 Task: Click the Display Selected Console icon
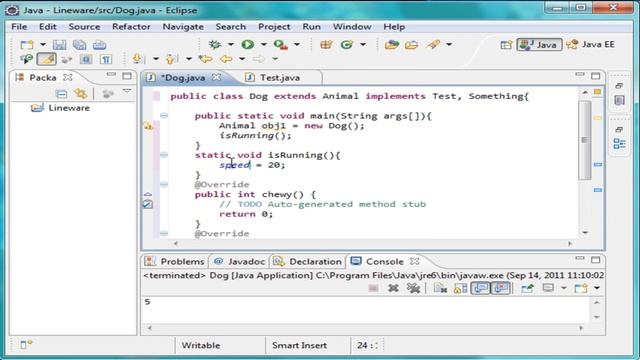(548, 289)
